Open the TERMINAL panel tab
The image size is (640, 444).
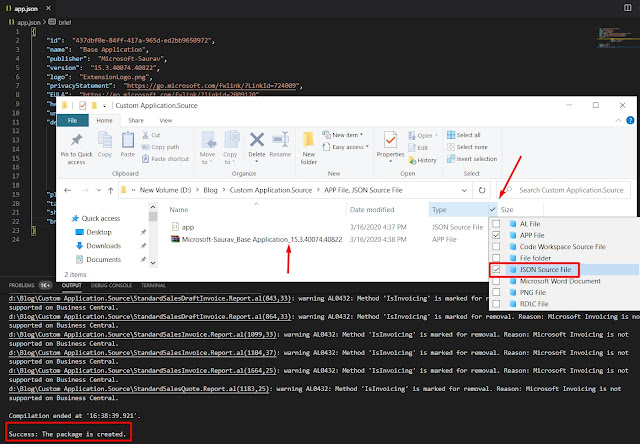[x=153, y=285]
